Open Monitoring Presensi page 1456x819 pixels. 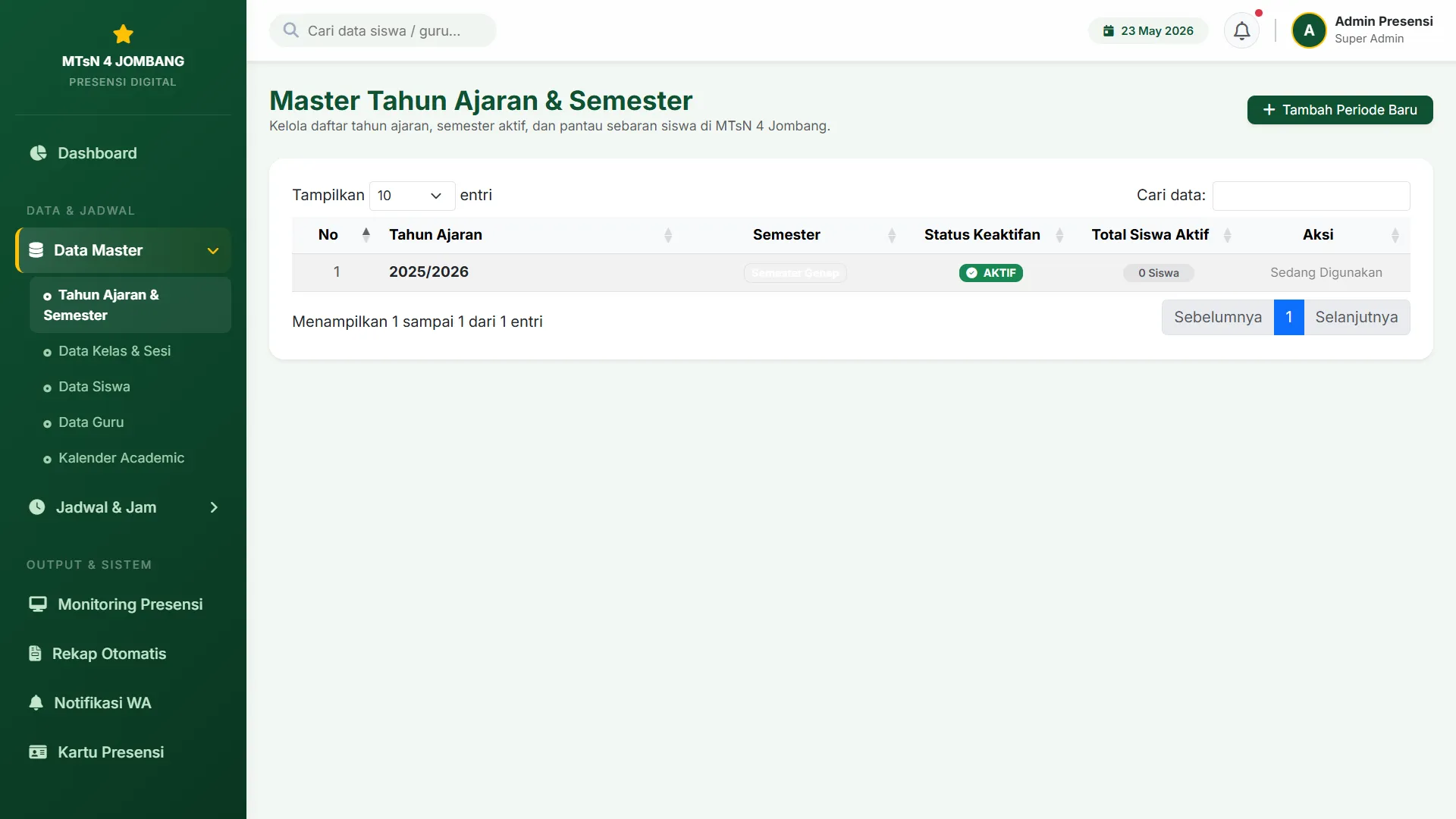click(123, 604)
